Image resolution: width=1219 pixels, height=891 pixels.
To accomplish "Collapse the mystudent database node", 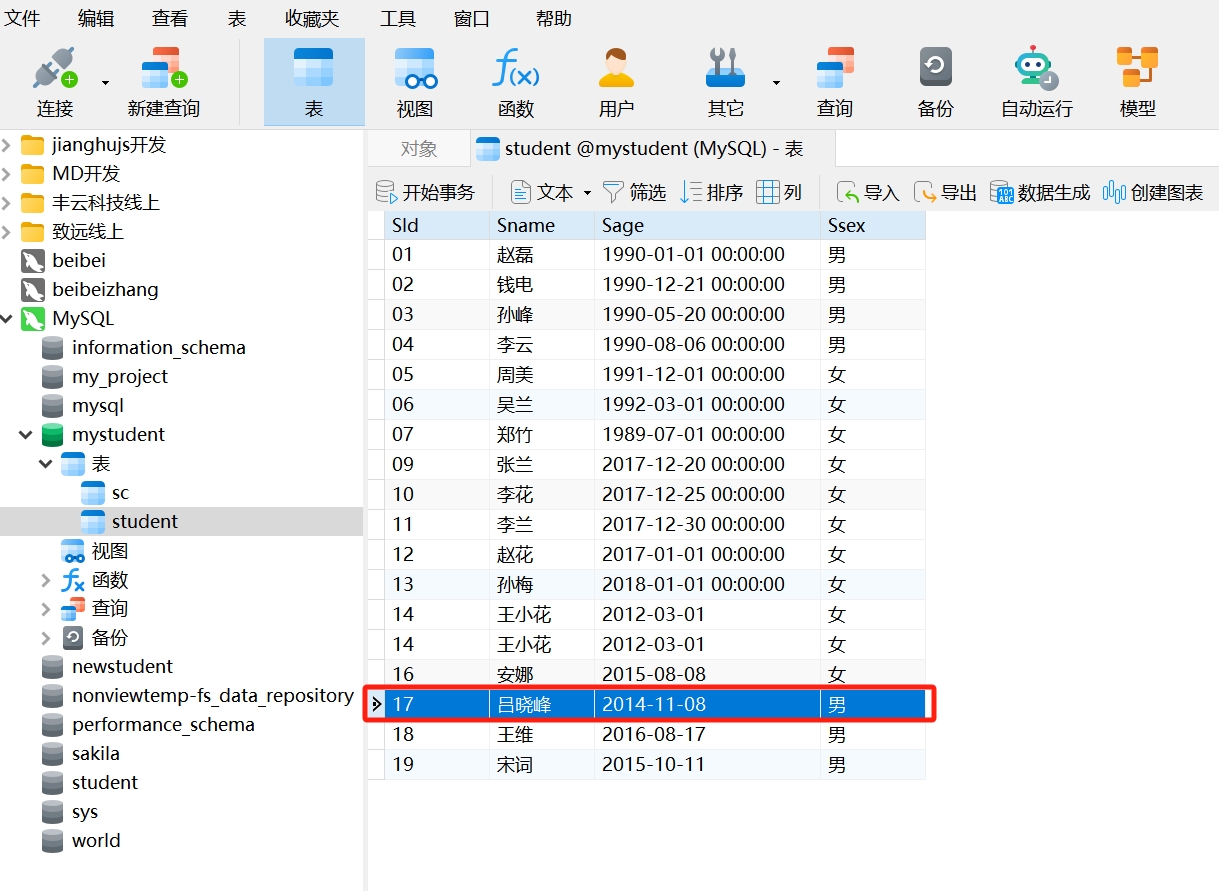I will coord(26,435).
